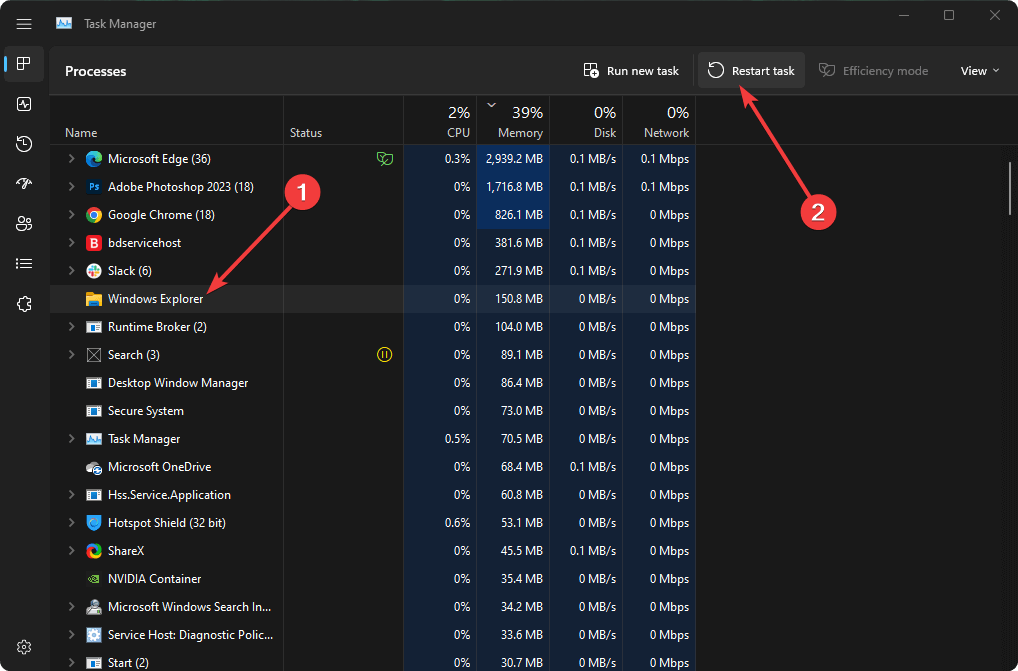Open Startup apps from the sidebar
This screenshot has width=1018, height=671.
click(24, 184)
